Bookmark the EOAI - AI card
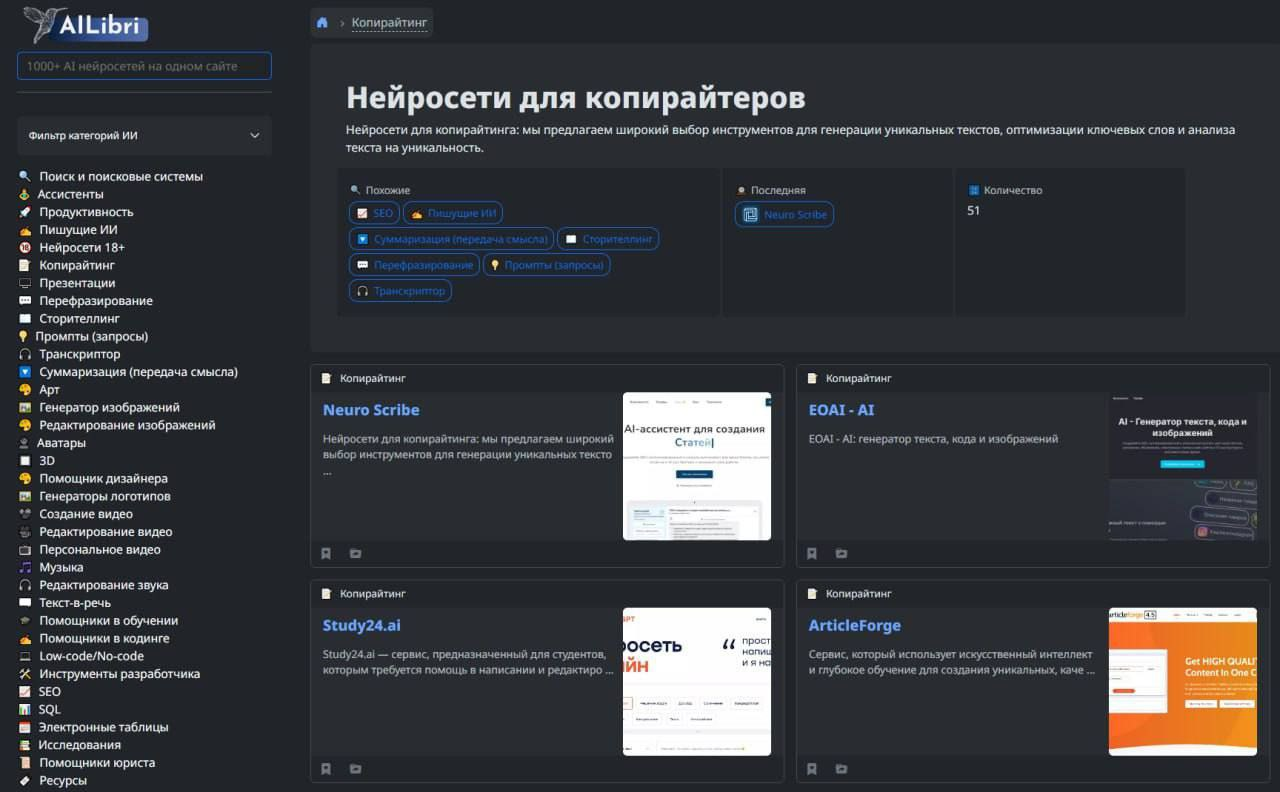Image resolution: width=1280 pixels, height=792 pixels. pos(812,553)
